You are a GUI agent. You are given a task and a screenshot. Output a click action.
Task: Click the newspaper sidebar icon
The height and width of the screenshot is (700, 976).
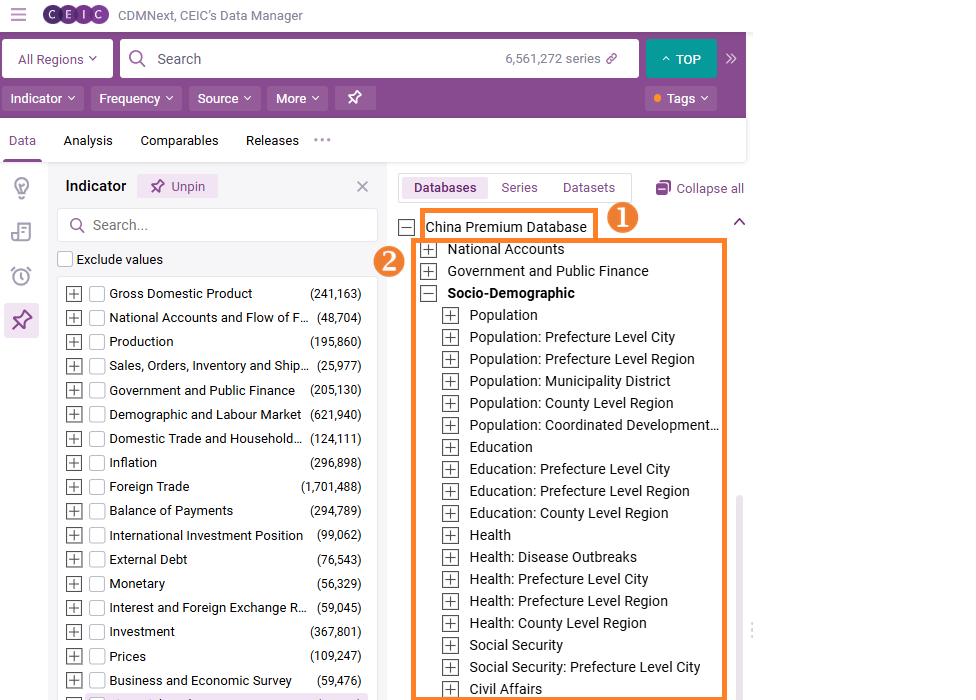pyautogui.click(x=21, y=232)
